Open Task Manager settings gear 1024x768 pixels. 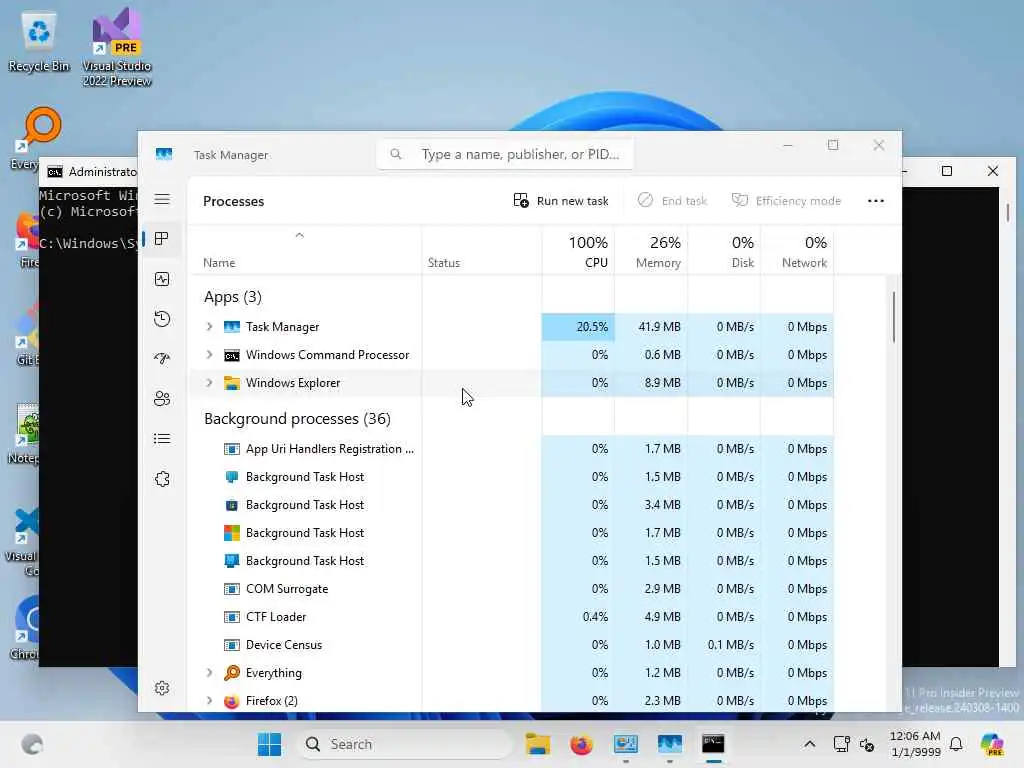pyautogui.click(x=162, y=688)
